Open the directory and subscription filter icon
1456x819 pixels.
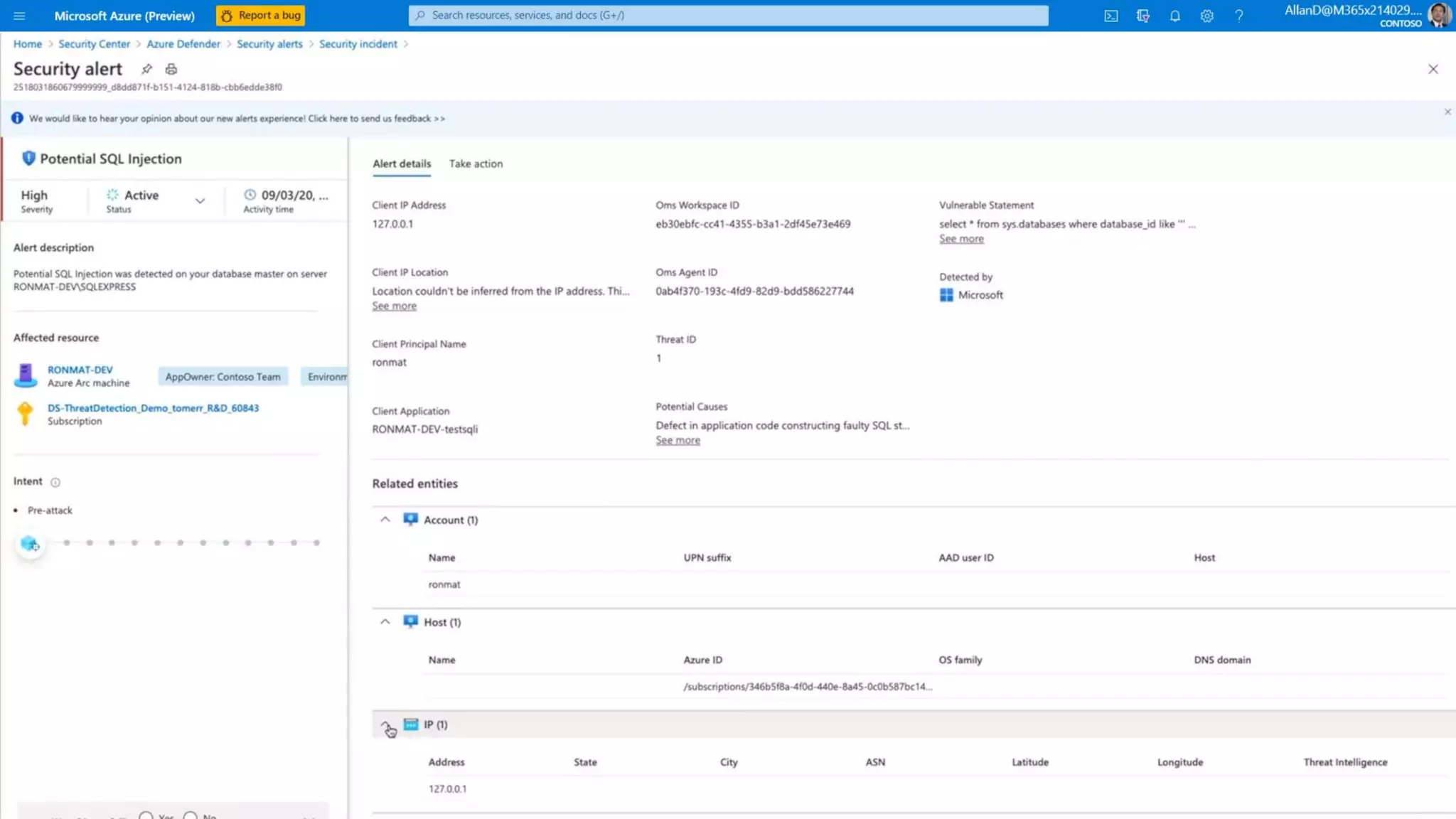pos(1142,16)
